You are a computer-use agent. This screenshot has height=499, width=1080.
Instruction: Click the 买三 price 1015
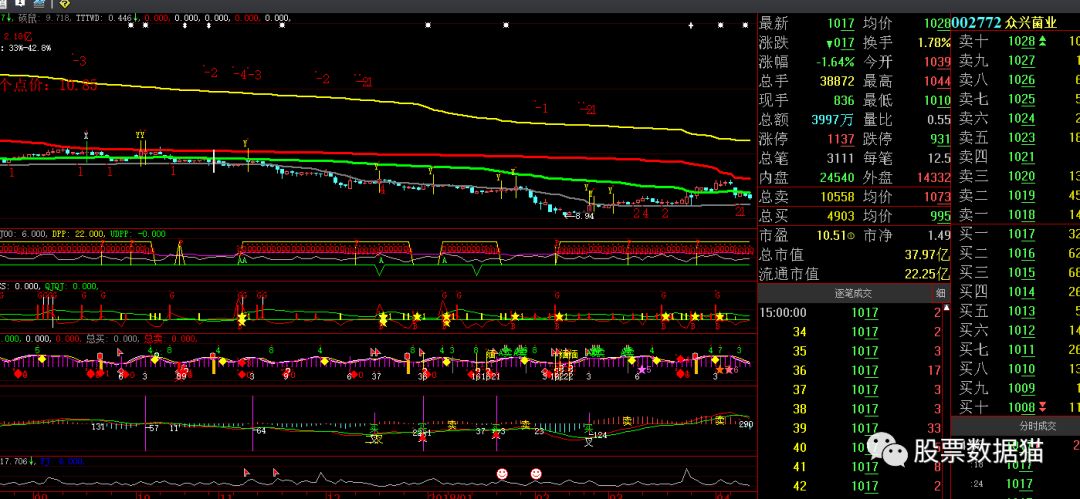pyautogui.click(x=1021, y=273)
